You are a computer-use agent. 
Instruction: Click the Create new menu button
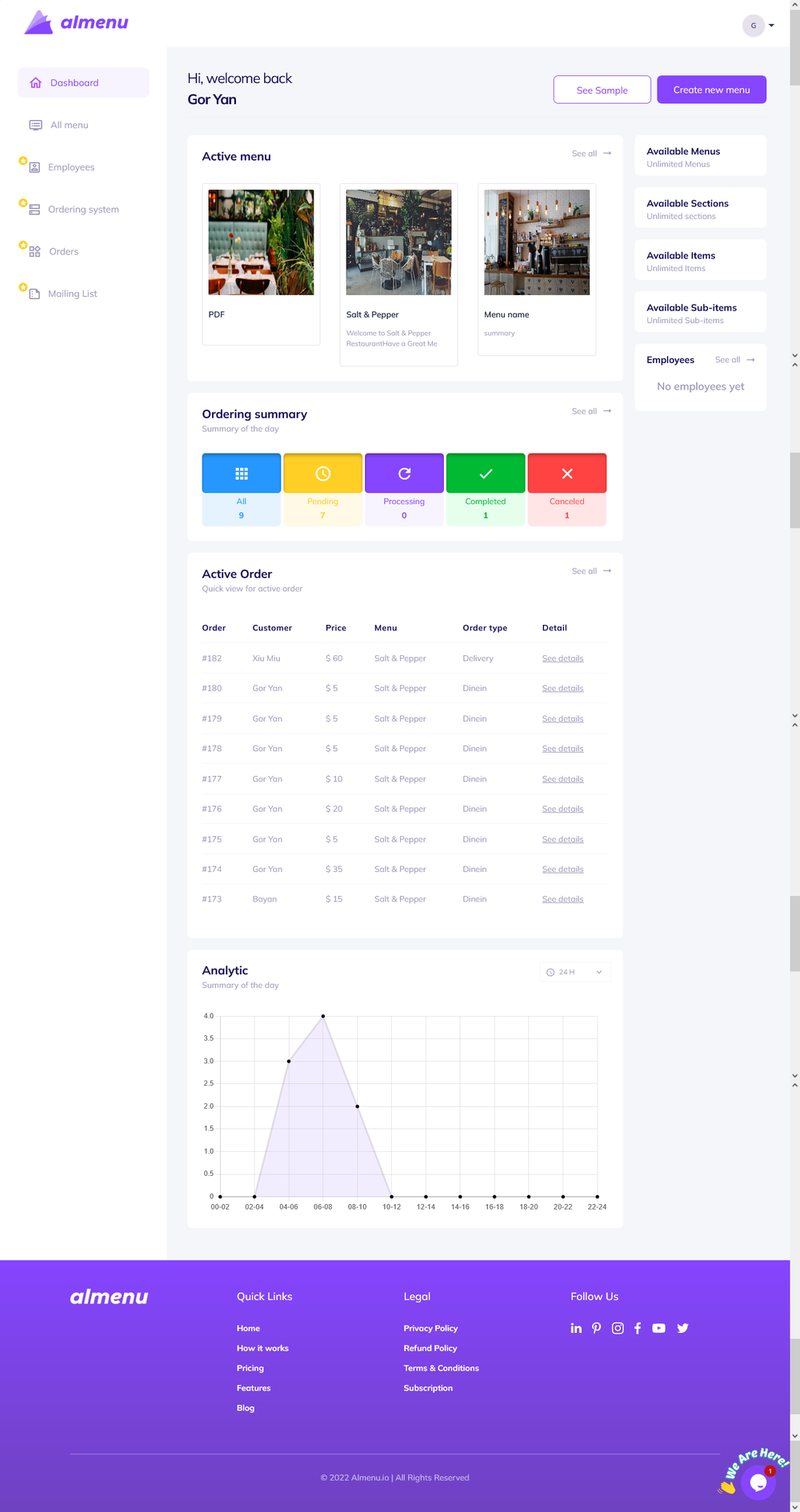pyautogui.click(x=711, y=90)
